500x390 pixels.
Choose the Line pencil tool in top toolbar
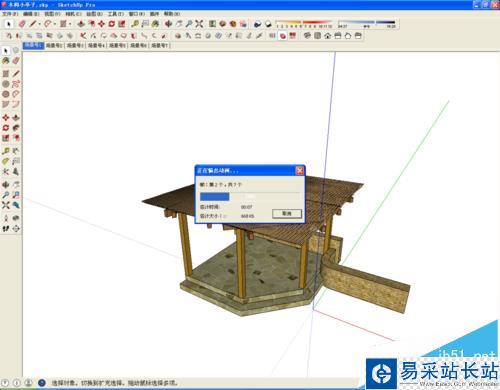click(33, 24)
